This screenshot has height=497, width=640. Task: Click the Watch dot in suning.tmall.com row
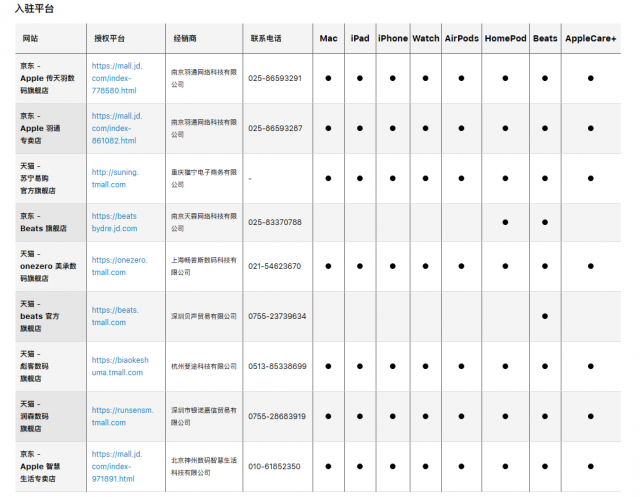[x=426, y=178]
